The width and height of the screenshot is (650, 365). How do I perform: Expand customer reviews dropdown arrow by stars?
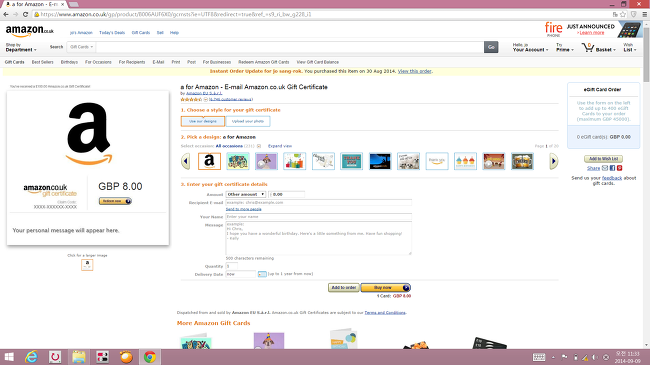coord(206,100)
